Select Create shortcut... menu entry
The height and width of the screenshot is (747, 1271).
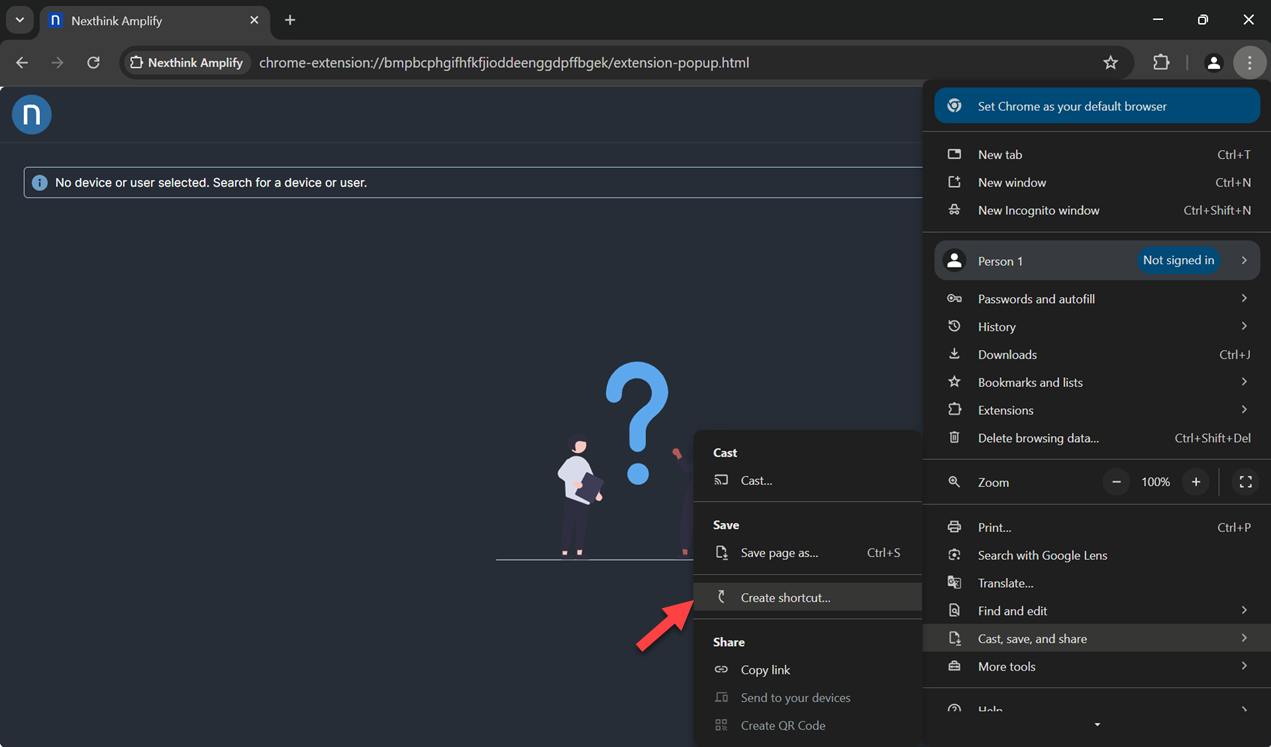coord(785,598)
